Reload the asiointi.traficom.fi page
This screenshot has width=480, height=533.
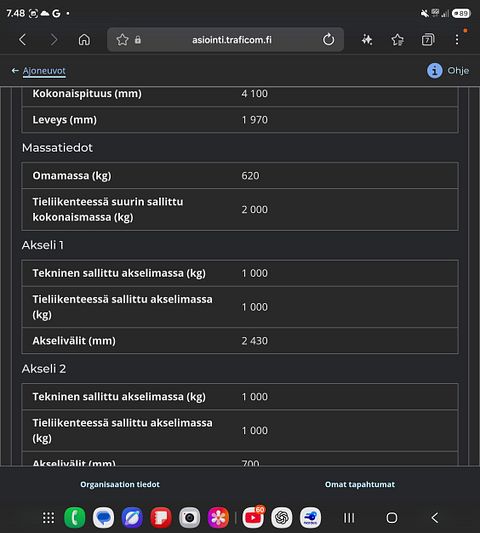point(328,40)
